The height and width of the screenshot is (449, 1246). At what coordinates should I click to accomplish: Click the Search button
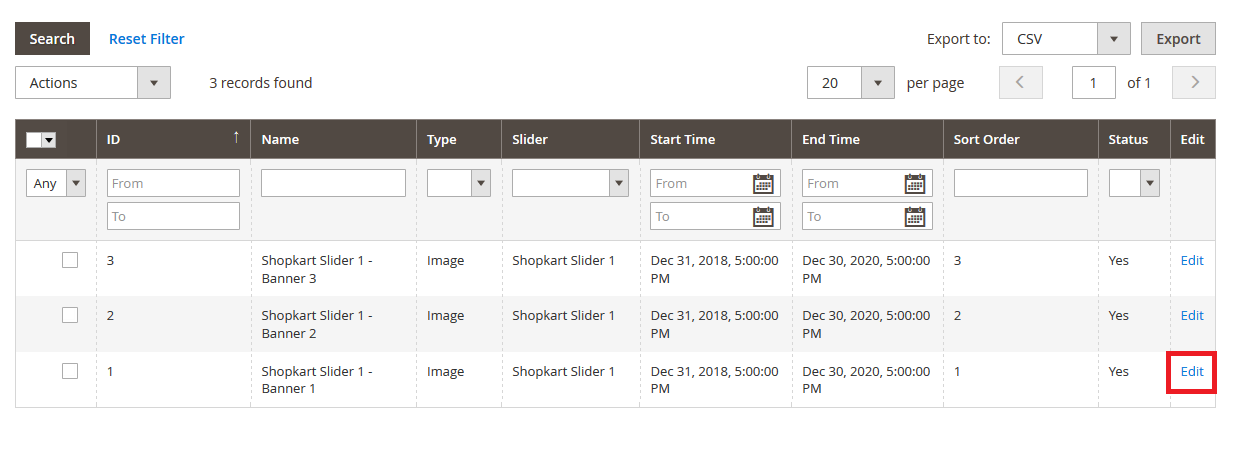tap(52, 39)
